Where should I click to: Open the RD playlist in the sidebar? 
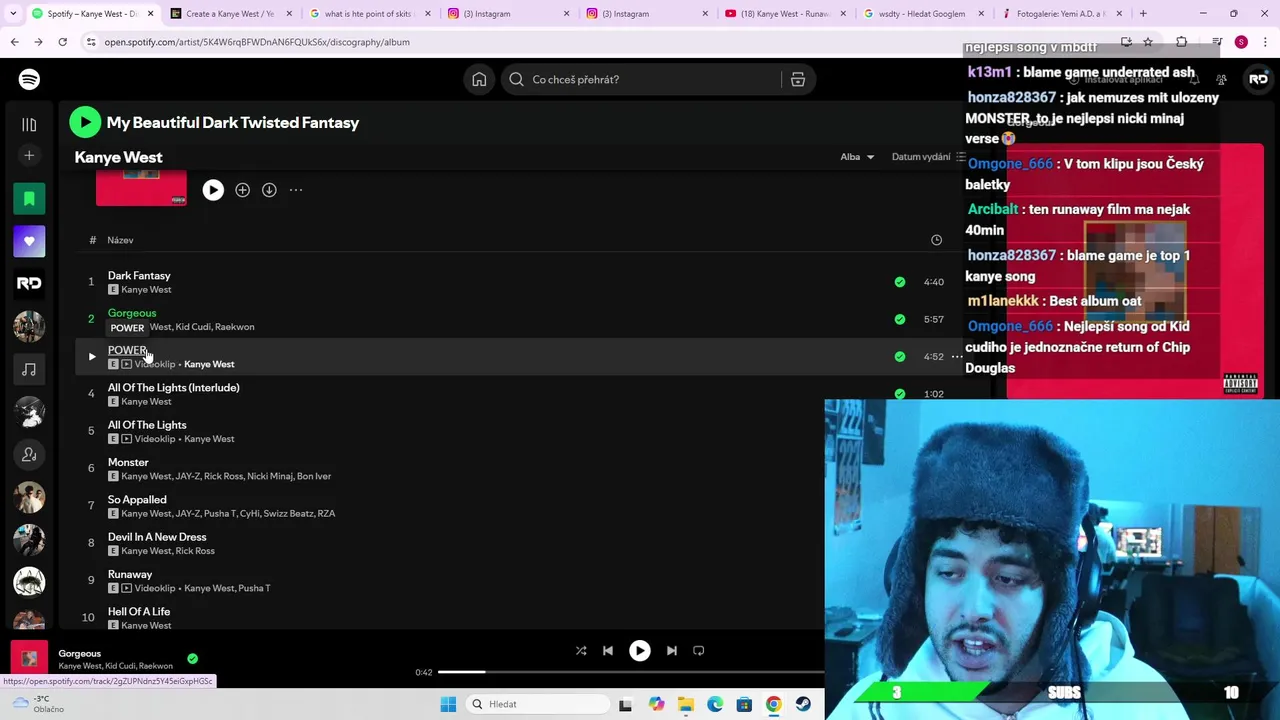[x=29, y=284]
